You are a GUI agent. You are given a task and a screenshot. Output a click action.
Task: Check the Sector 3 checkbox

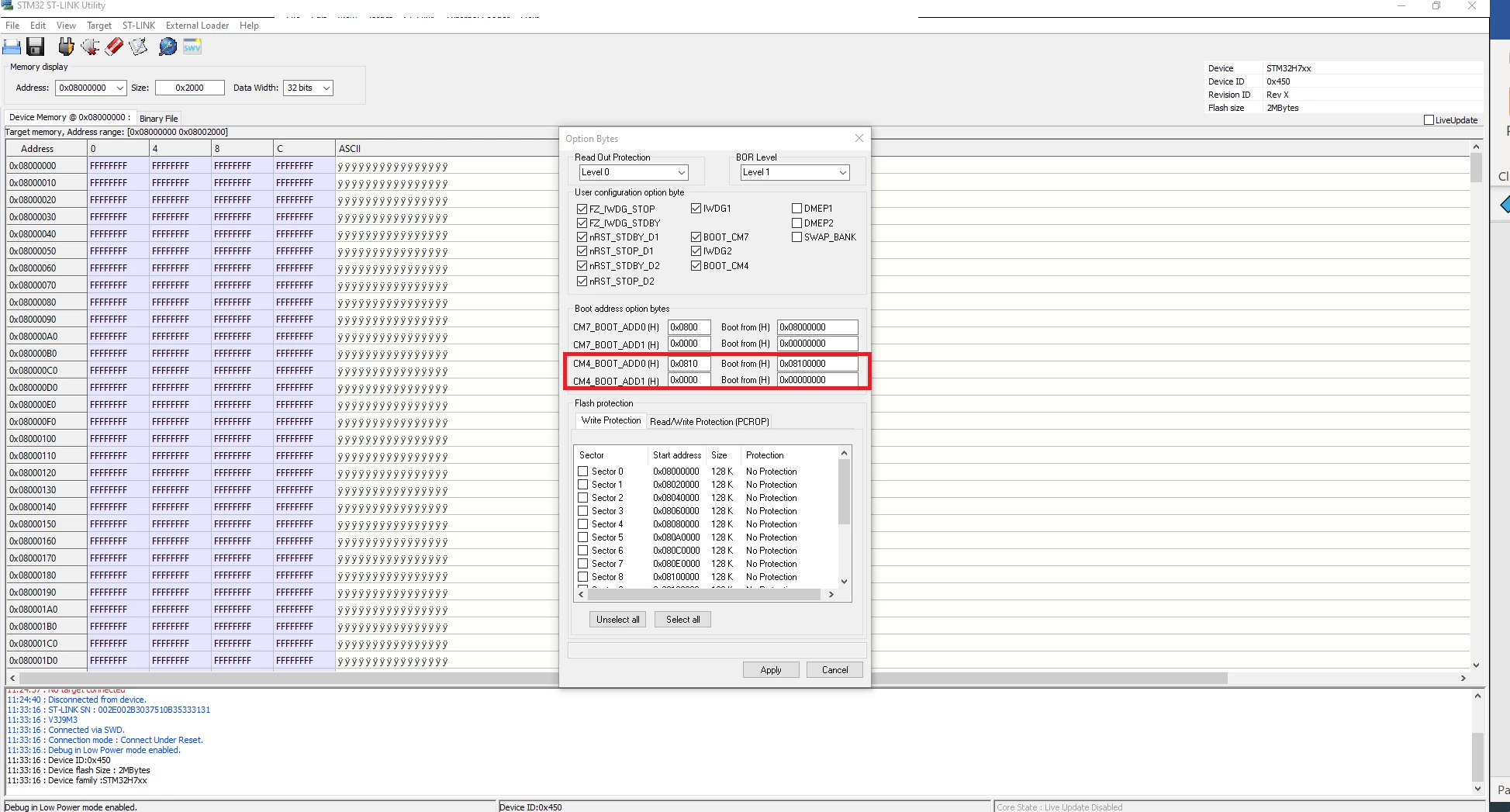(x=582, y=510)
